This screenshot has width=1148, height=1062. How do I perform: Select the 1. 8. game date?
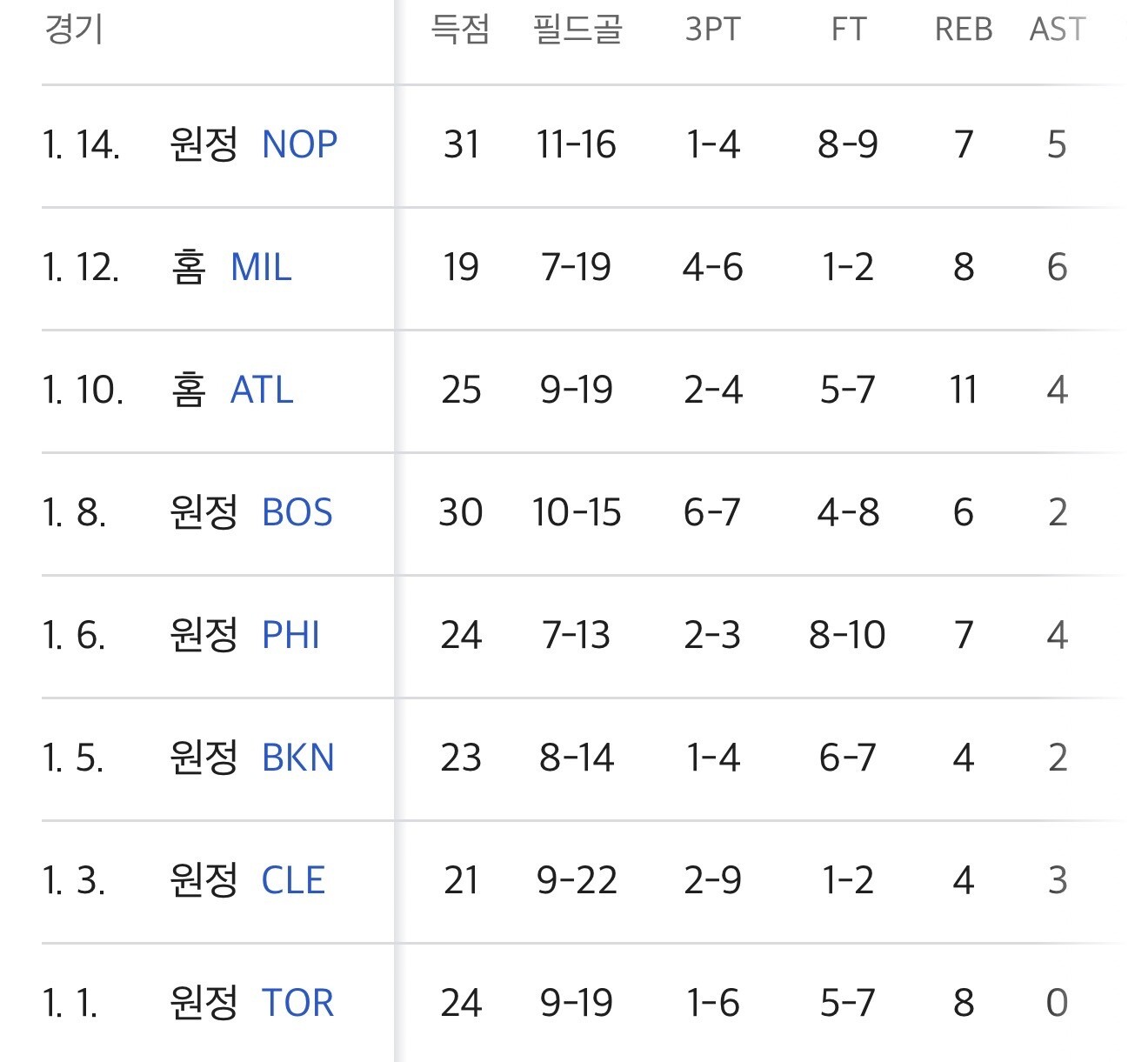pyautogui.click(x=74, y=512)
